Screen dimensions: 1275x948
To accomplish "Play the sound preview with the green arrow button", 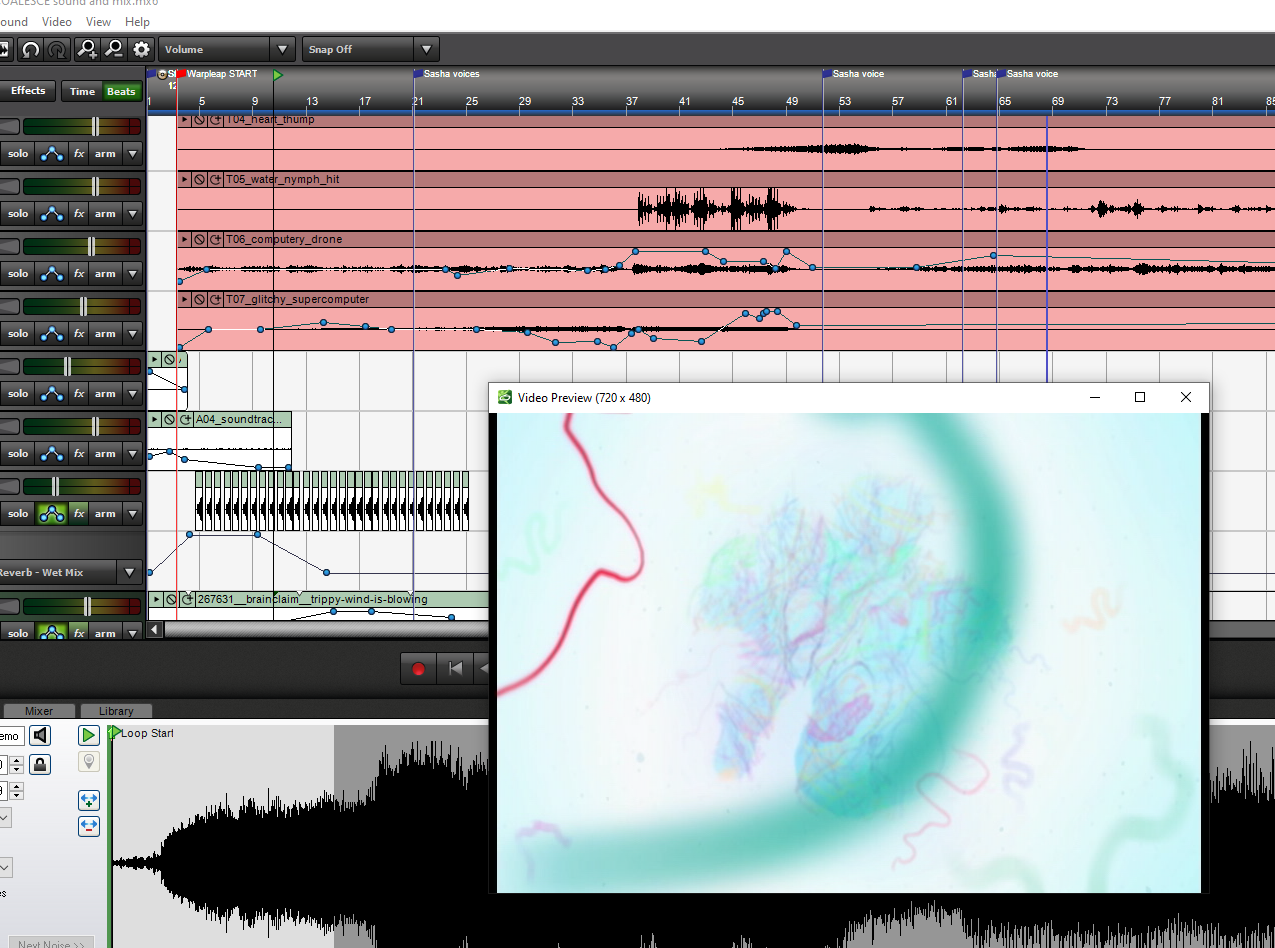I will pos(89,736).
